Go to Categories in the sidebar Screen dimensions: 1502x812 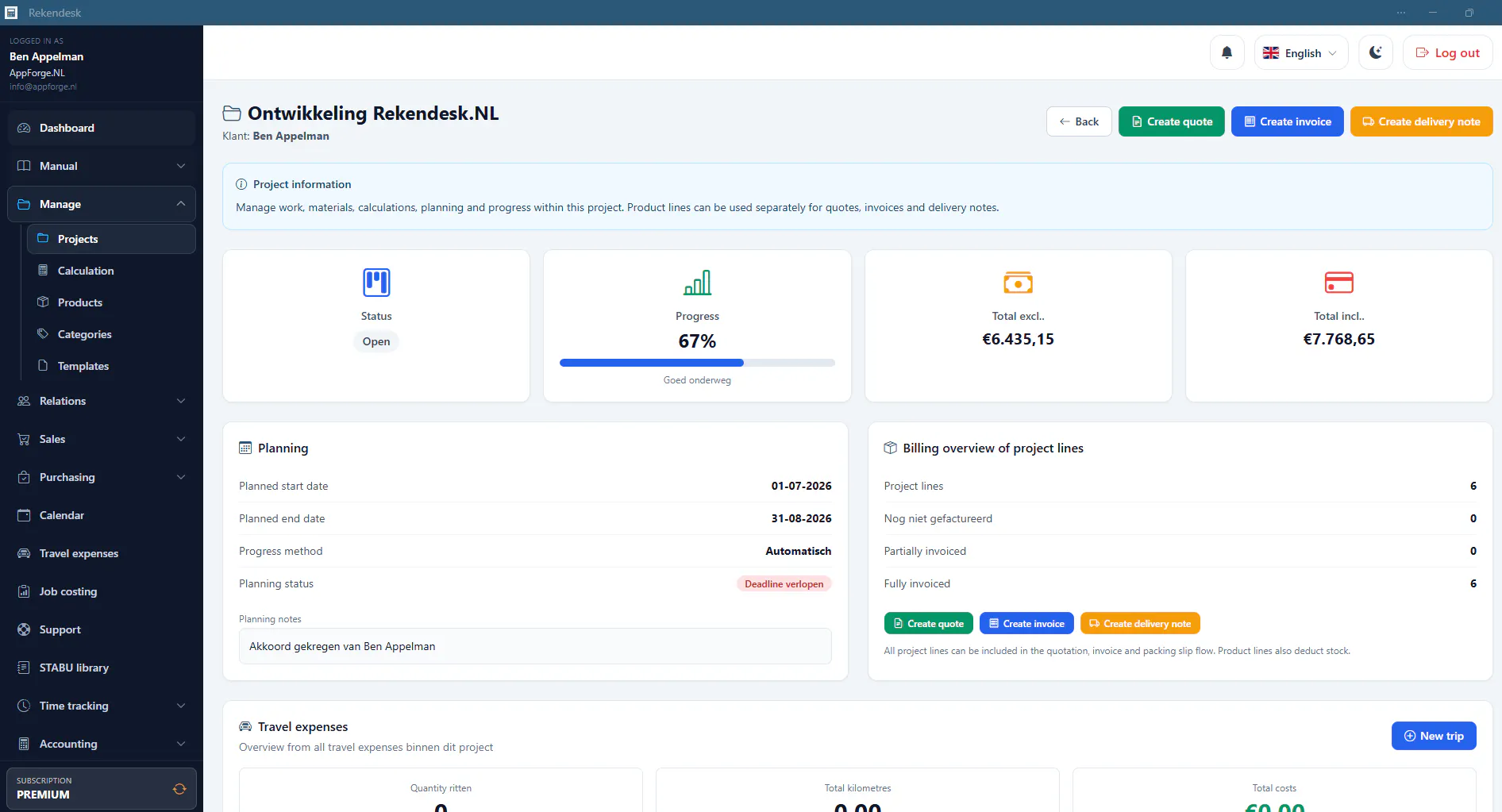pos(111,334)
